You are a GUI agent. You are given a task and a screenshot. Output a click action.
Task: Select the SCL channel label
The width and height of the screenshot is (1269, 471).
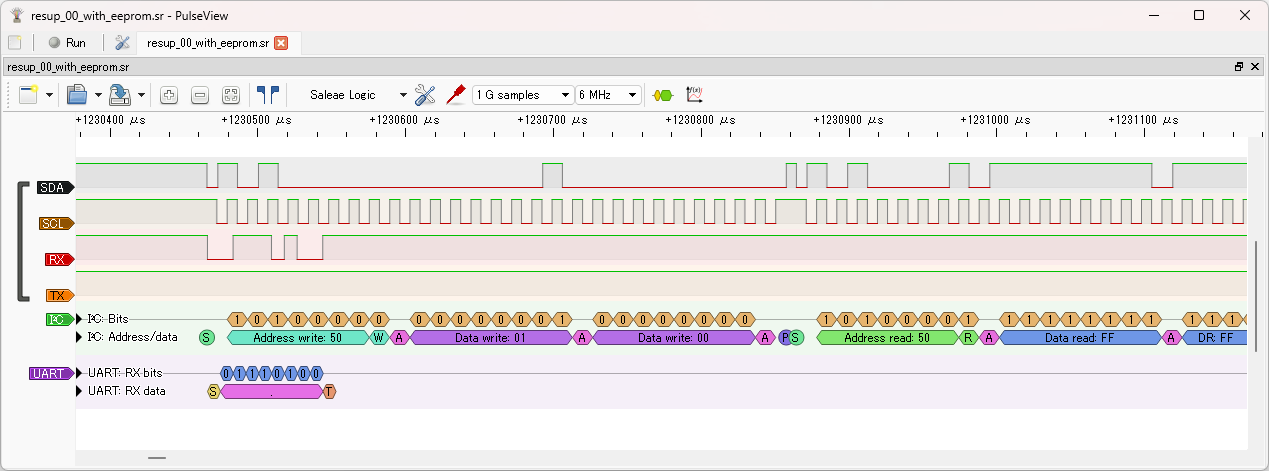point(56,223)
